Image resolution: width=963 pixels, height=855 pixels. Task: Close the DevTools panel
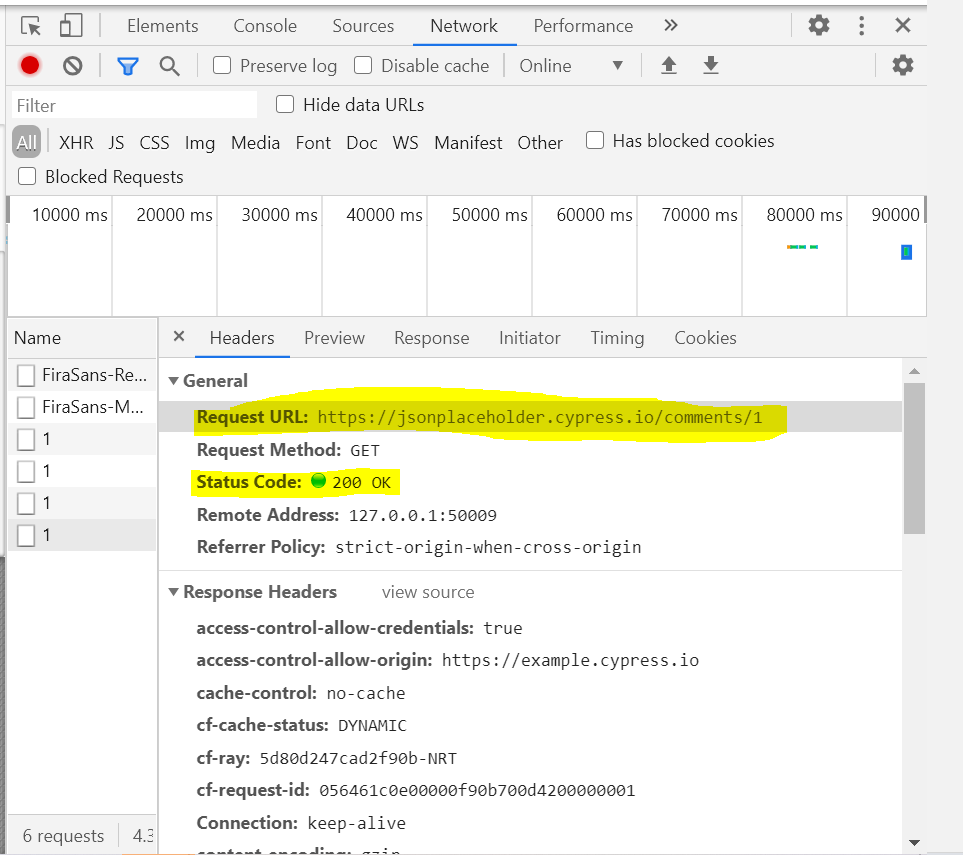point(902,25)
